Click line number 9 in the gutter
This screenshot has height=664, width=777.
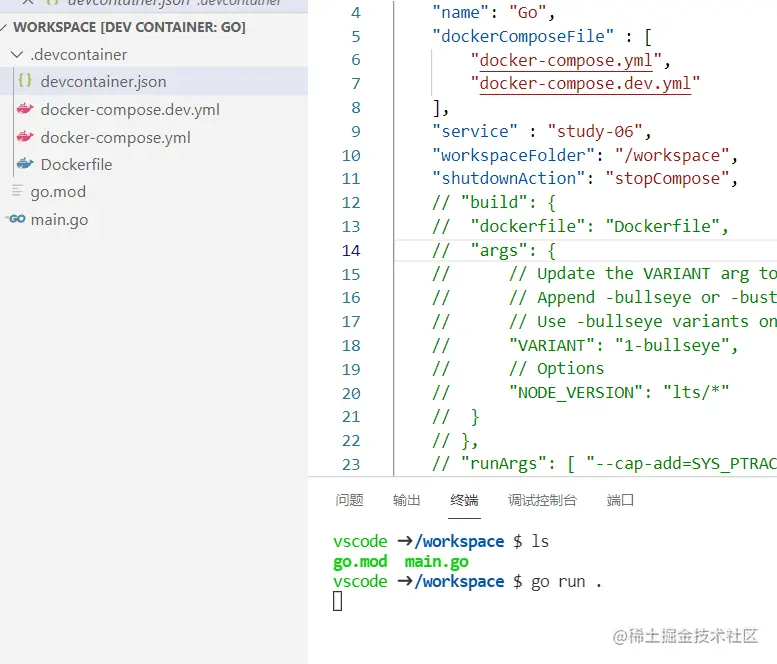(356, 131)
